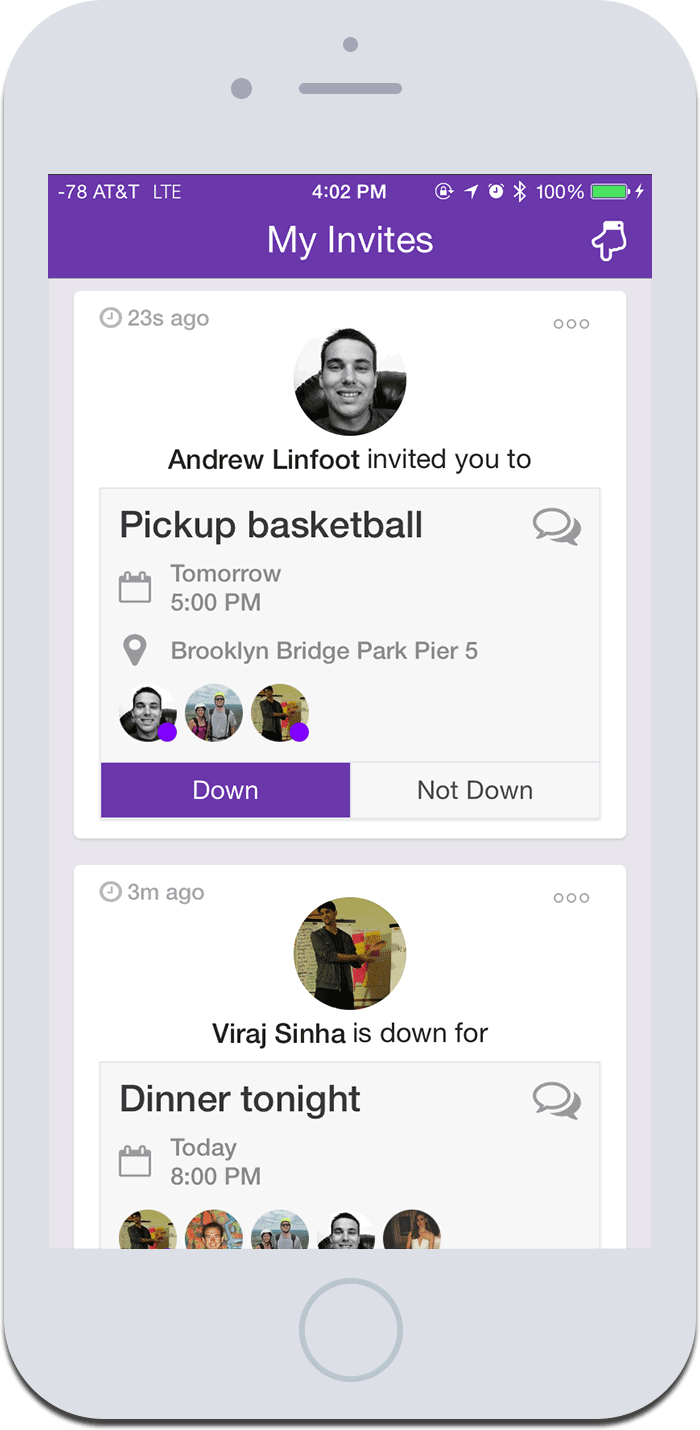Open Andrew Linfoot's large profile photo
Image resolution: width=700 pixels, height=1430 pixels.
pyautogui.click(x=350, y=379)
